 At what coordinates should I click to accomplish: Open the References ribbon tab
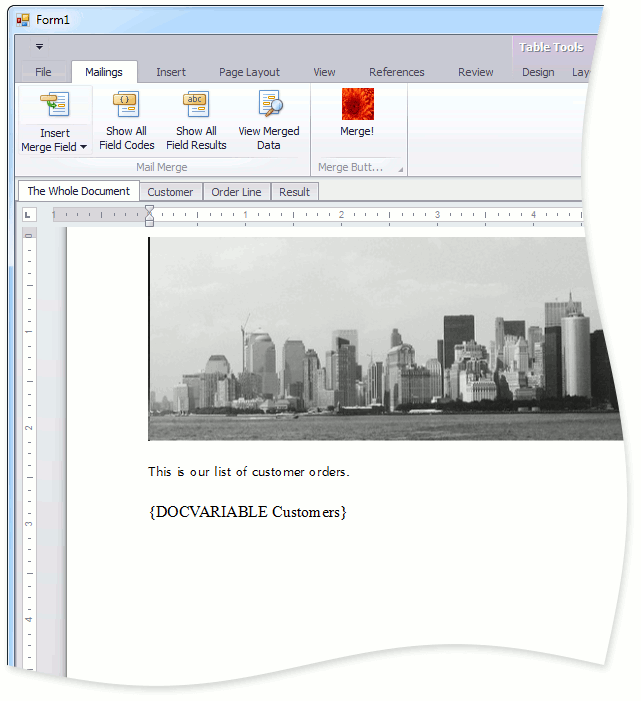[x=396, y=72]
